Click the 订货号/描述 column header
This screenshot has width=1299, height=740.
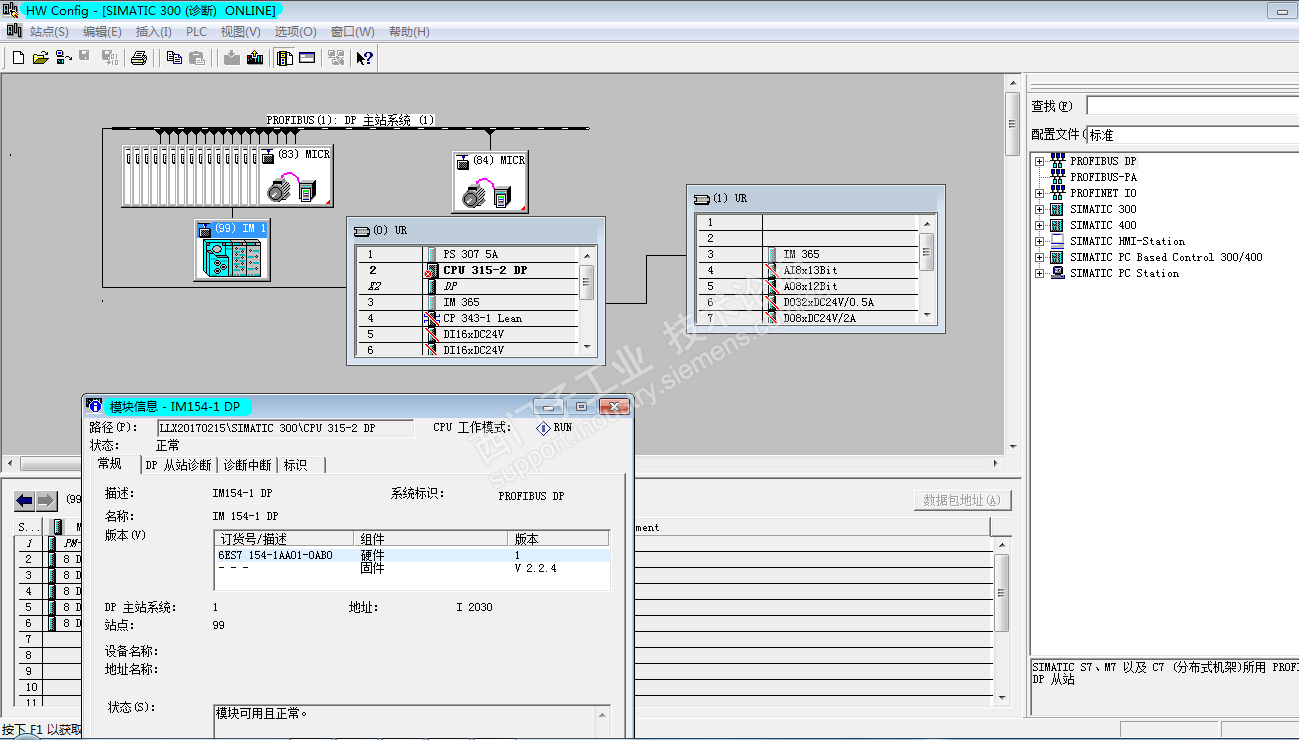coord(284,538)
